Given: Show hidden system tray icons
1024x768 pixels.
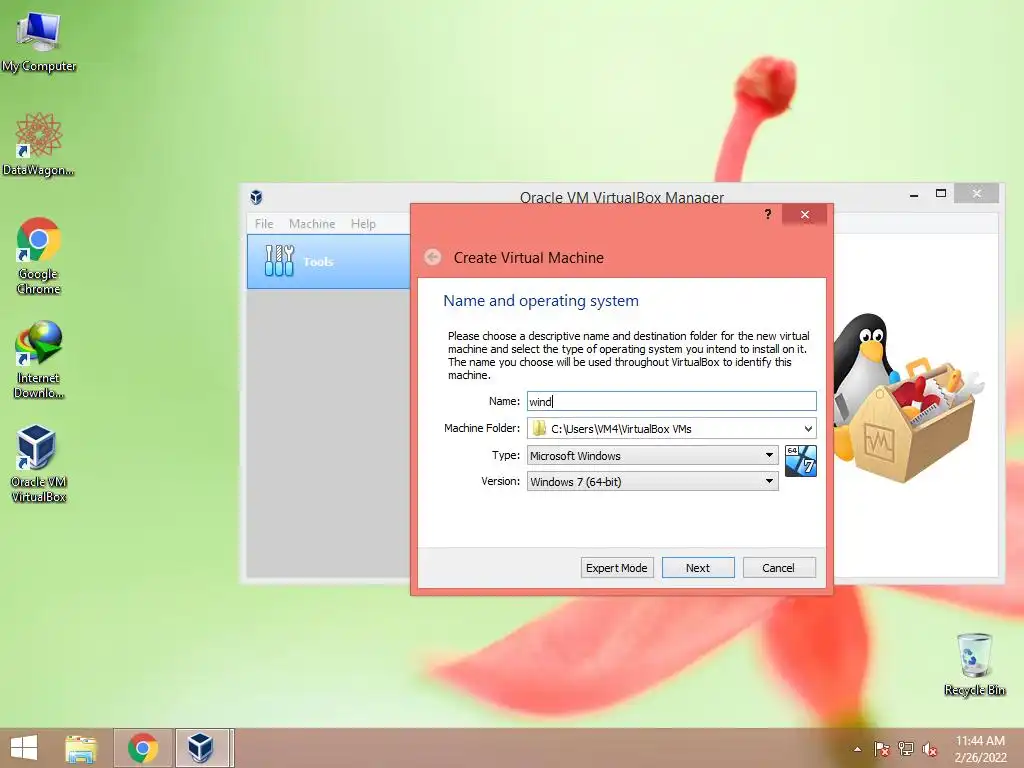Looking at the screenshot, I should click(857, 749).
